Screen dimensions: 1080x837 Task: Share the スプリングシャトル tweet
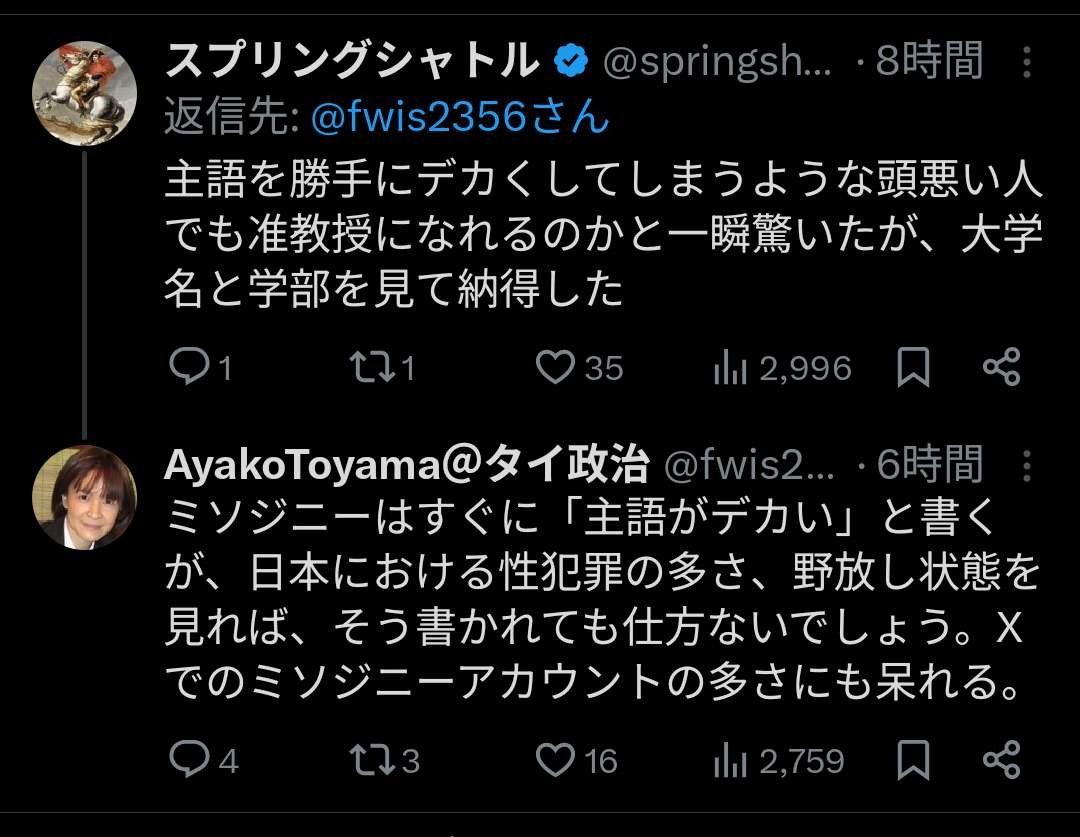pyautogui.click(x=1001, y=367)
